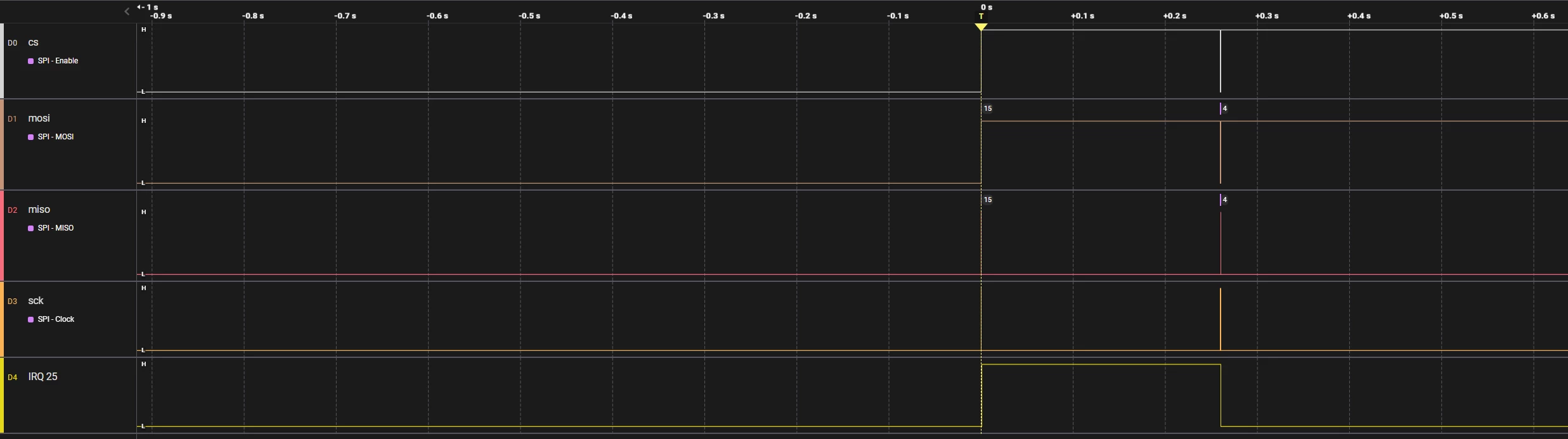Select the D4 IRQ 25 yellow color bar
Image resolution: width=1568 pixels, height=439 pixels.
coord(2,395)
